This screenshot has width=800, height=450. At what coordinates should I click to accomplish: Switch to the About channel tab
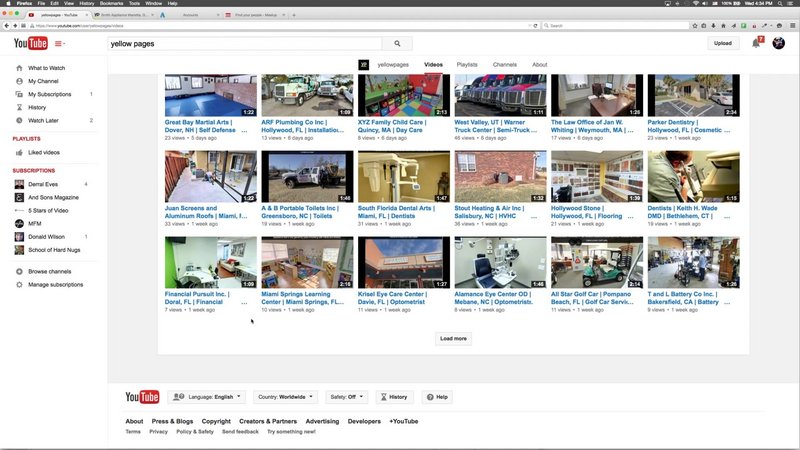[539, 65]
